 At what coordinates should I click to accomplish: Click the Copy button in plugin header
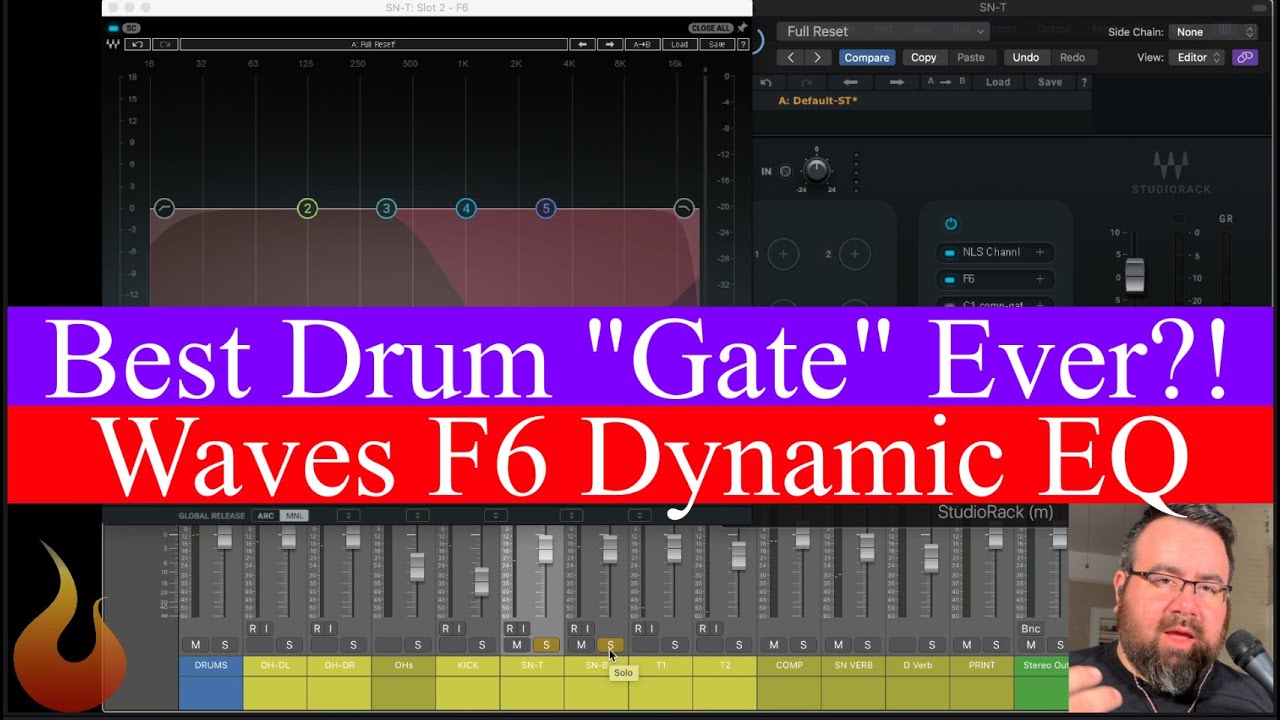tap(924, 57)
